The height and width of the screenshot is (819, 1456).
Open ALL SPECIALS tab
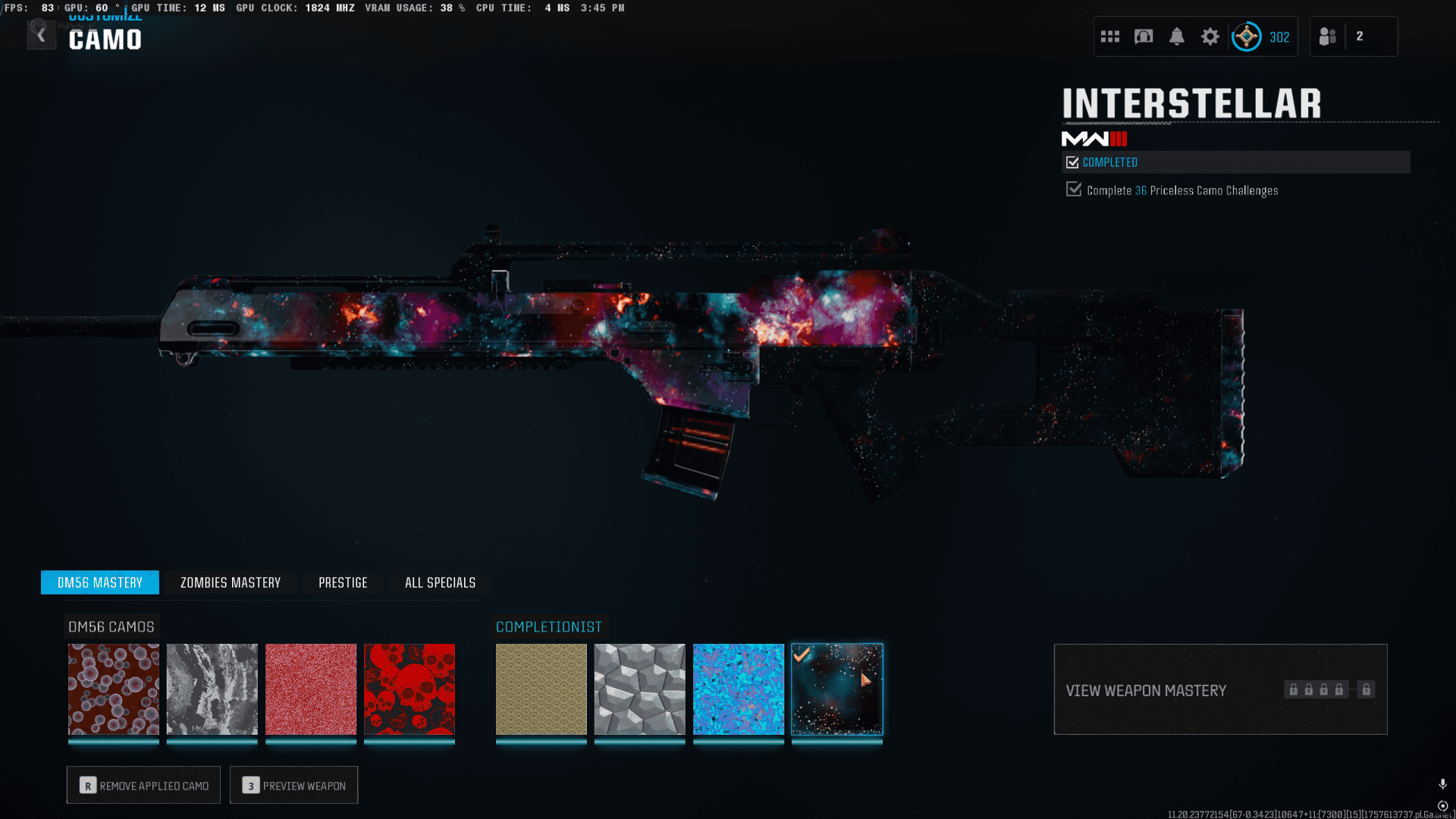click(x=440, y=582)
